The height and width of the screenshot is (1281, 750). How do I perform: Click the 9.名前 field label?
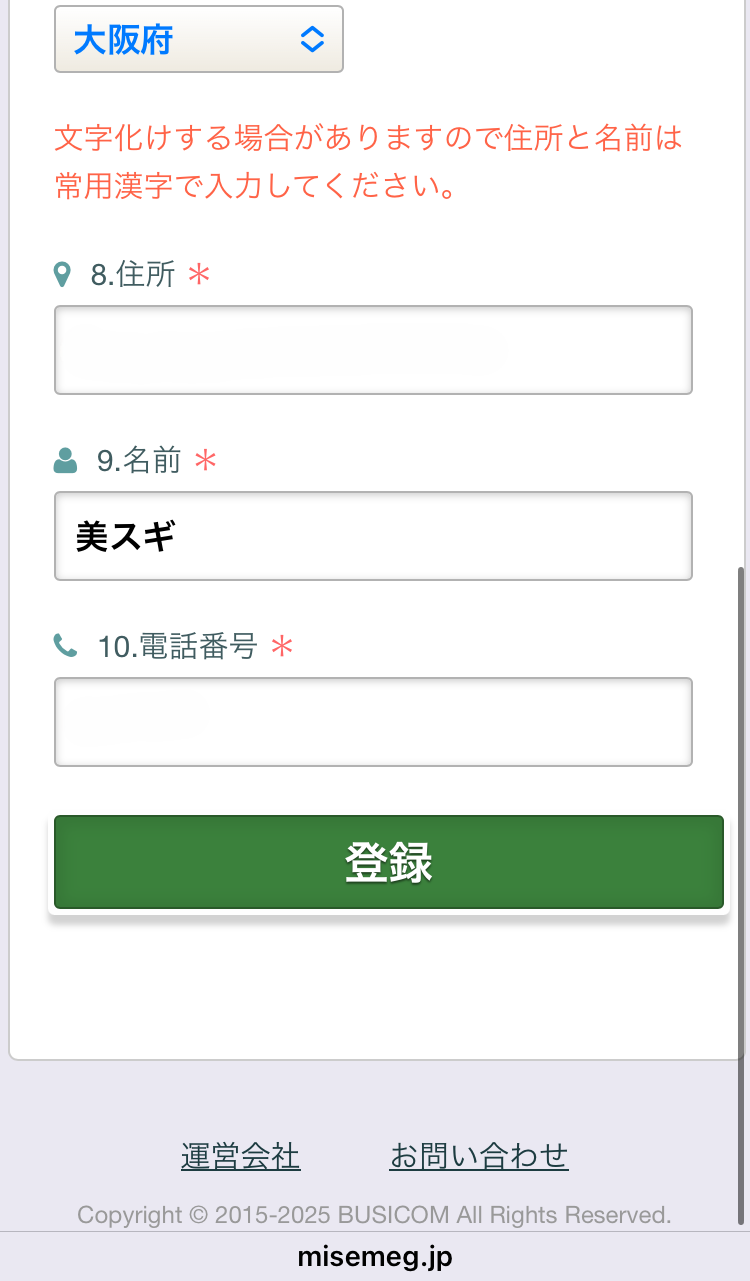[x=139, y=461]
